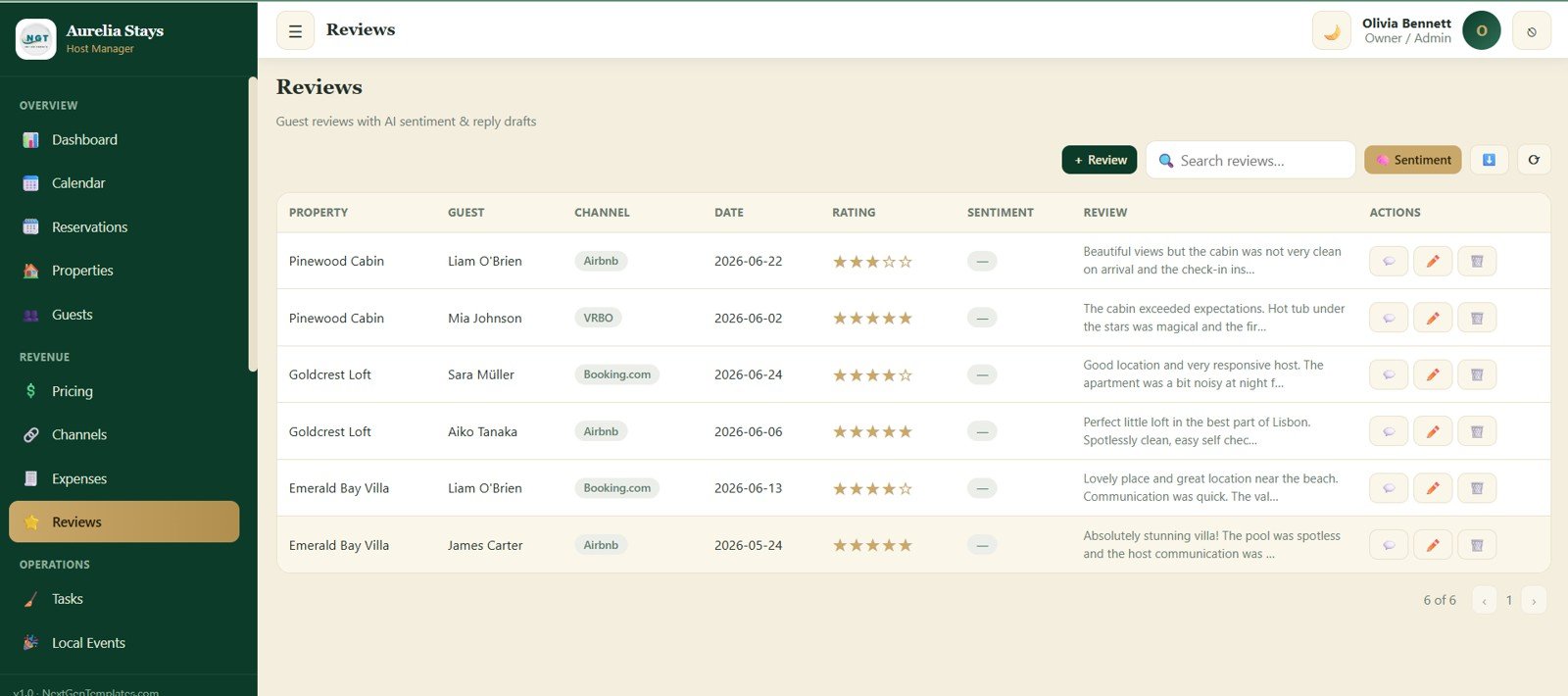Edit the 2026-06-13 Emerald Bay Villa review
This screenshot has width=1568, height=696.
pos(1433,488)
